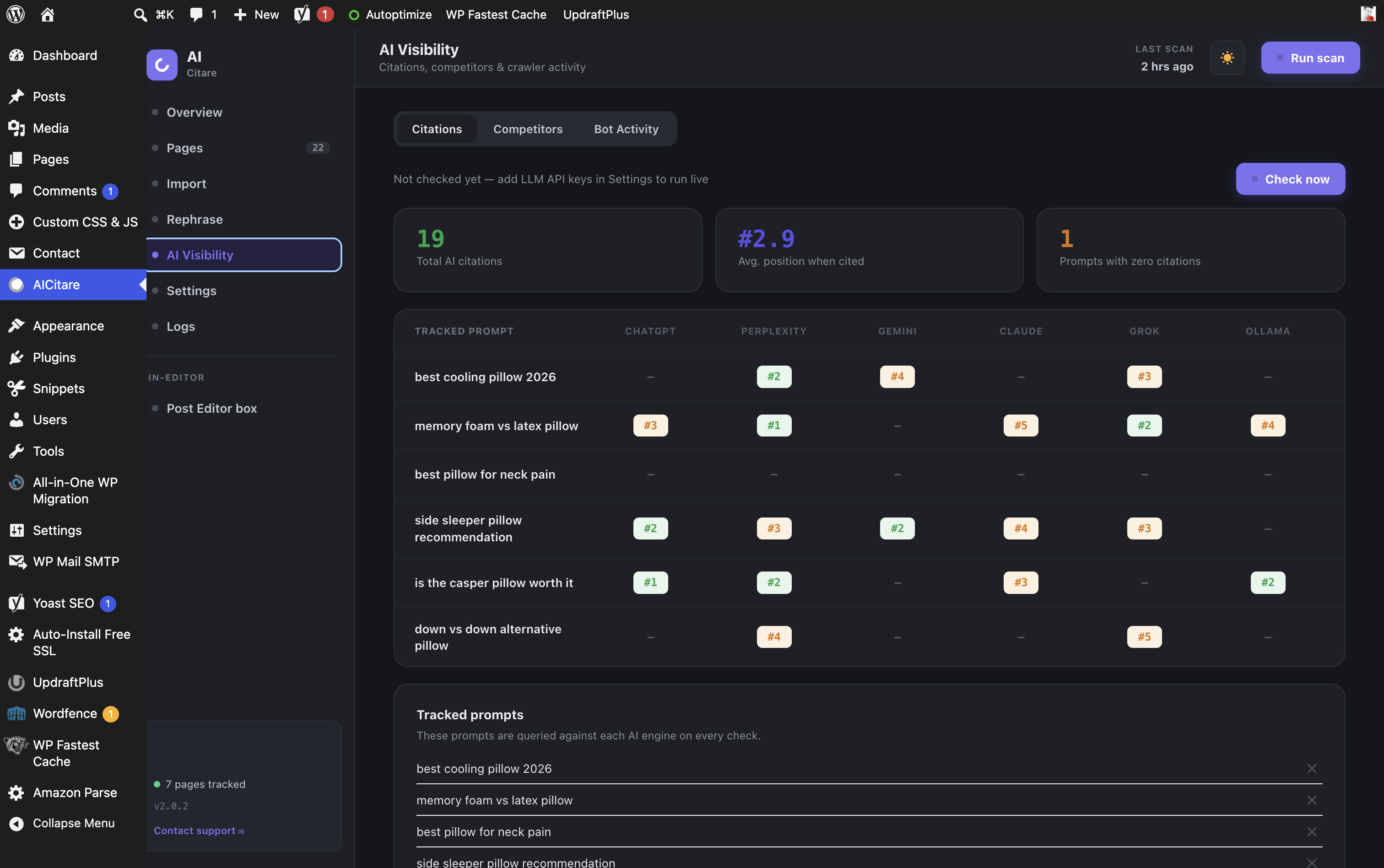This screenshot has width=1384, height=868.
Task: Open Users via the person icon
Action: [x=16, y=420]
